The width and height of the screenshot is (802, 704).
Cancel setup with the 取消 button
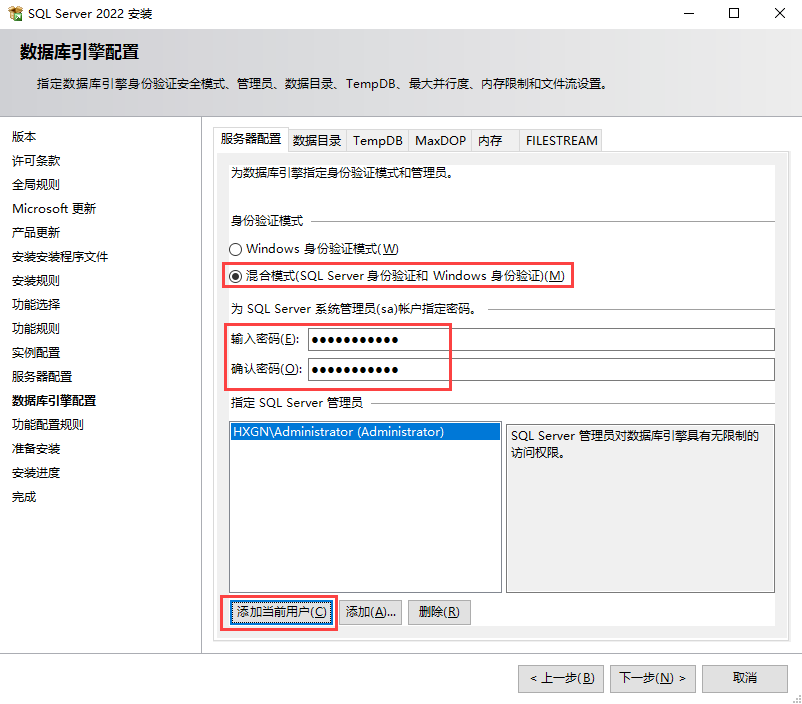pyautogui.click(x=744, y=678)
